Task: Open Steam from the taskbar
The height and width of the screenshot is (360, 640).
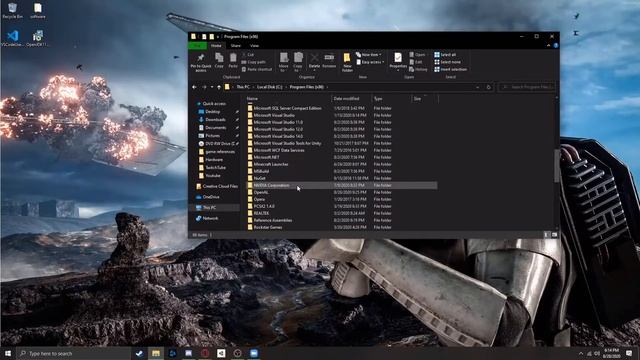Action: (x=139, y=353)
